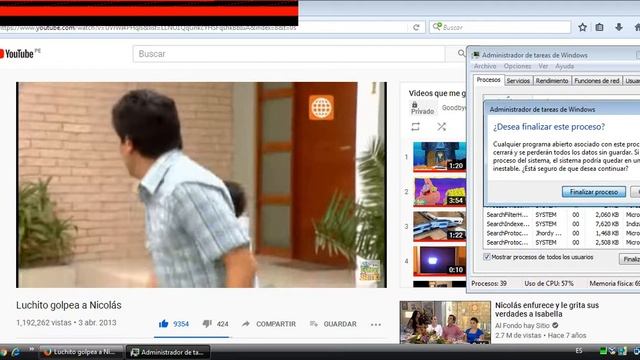Dislike the video with thumbs down
This screenshot has width=640, height=360.
pos(207,324)
